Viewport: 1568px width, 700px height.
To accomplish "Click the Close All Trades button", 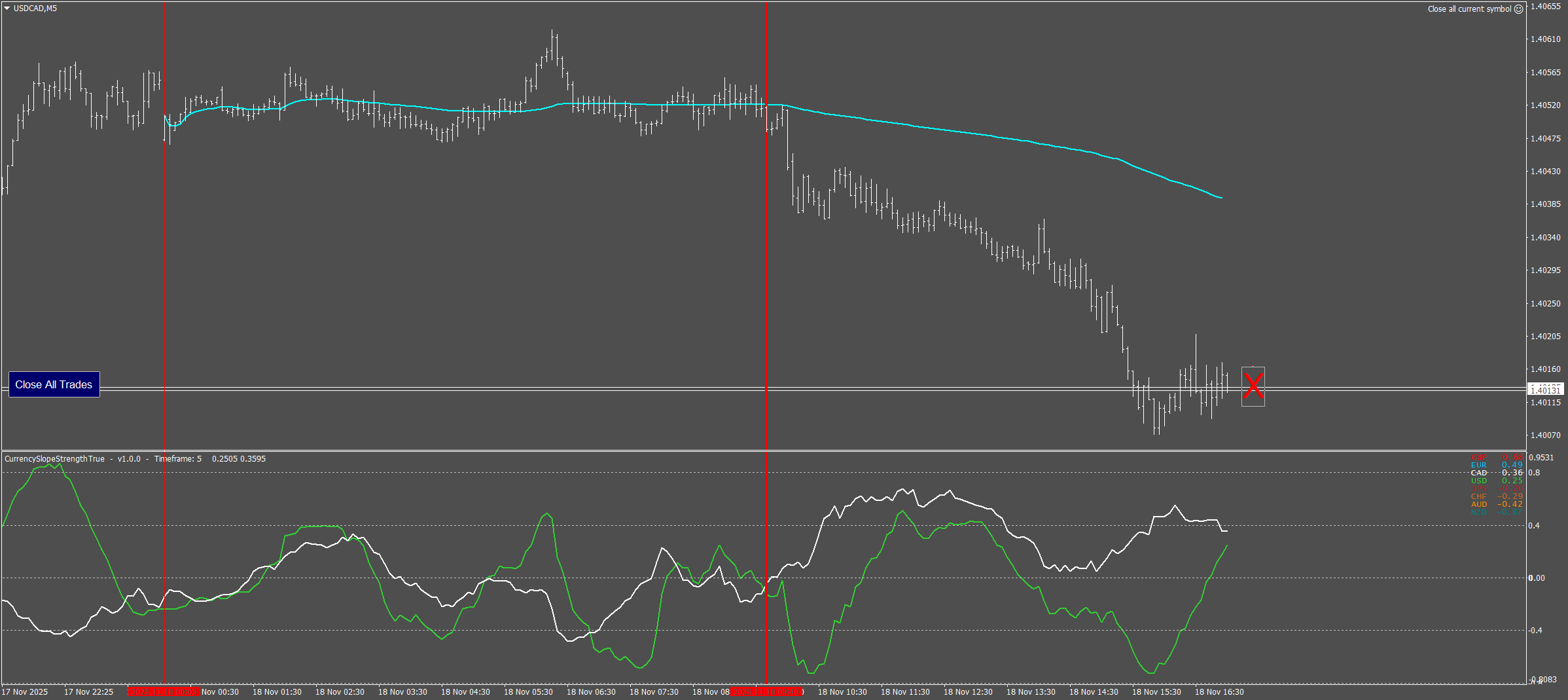I will point(54,384).
